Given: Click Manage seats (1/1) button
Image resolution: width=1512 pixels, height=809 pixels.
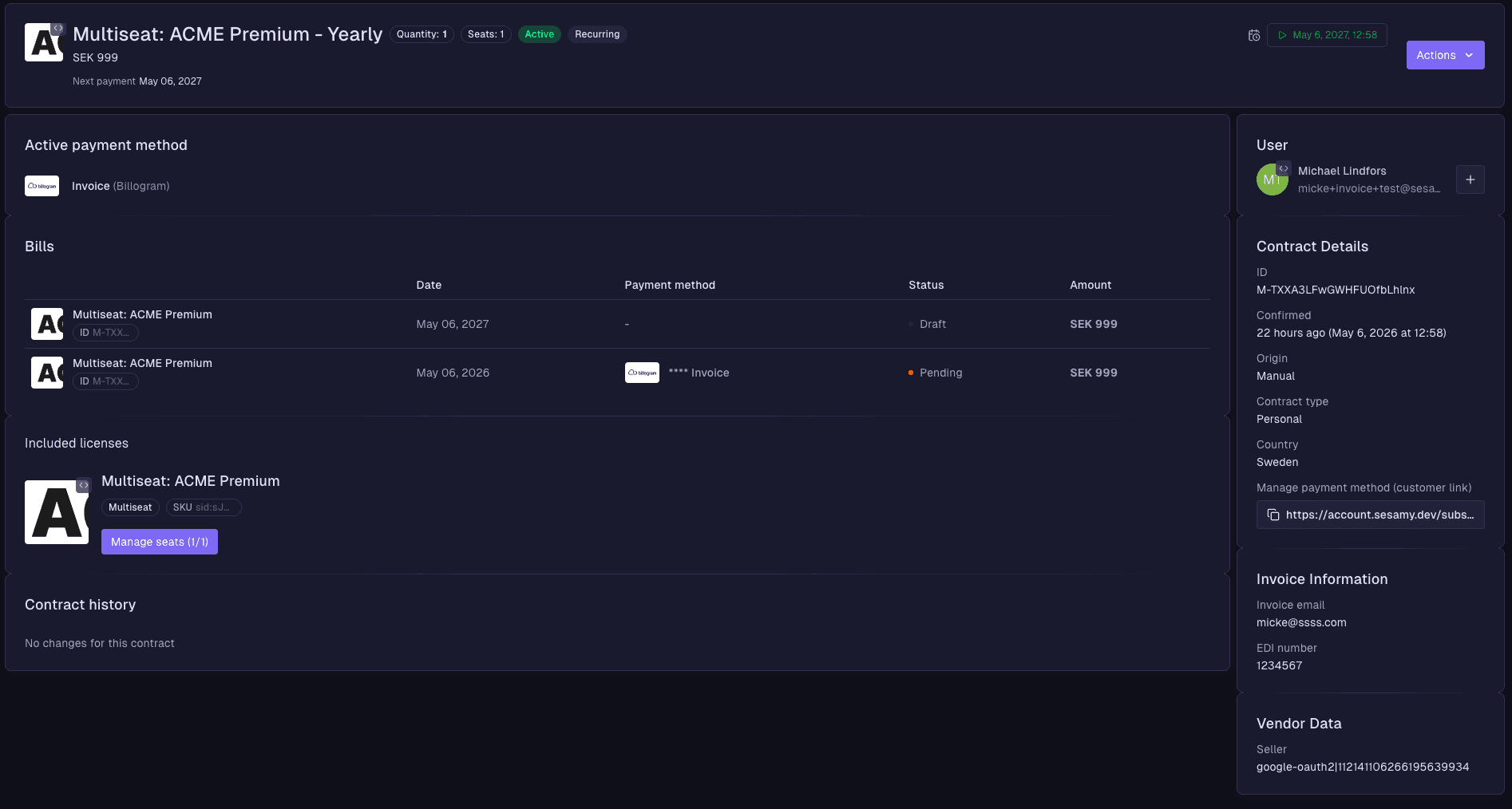Looking at the screenshot, I should point(160,542).
